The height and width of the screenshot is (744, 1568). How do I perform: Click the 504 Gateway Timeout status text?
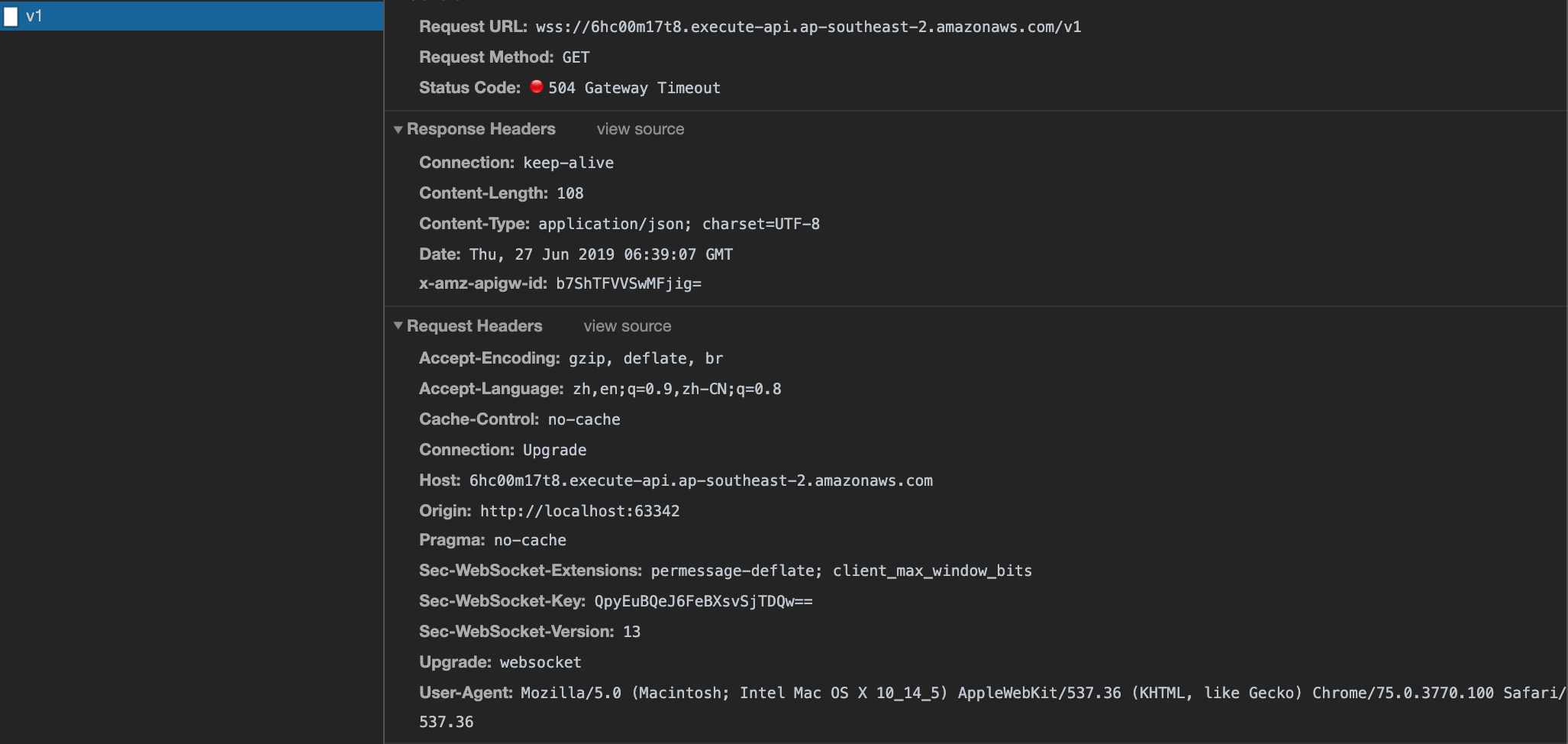(x=634, y=87)
